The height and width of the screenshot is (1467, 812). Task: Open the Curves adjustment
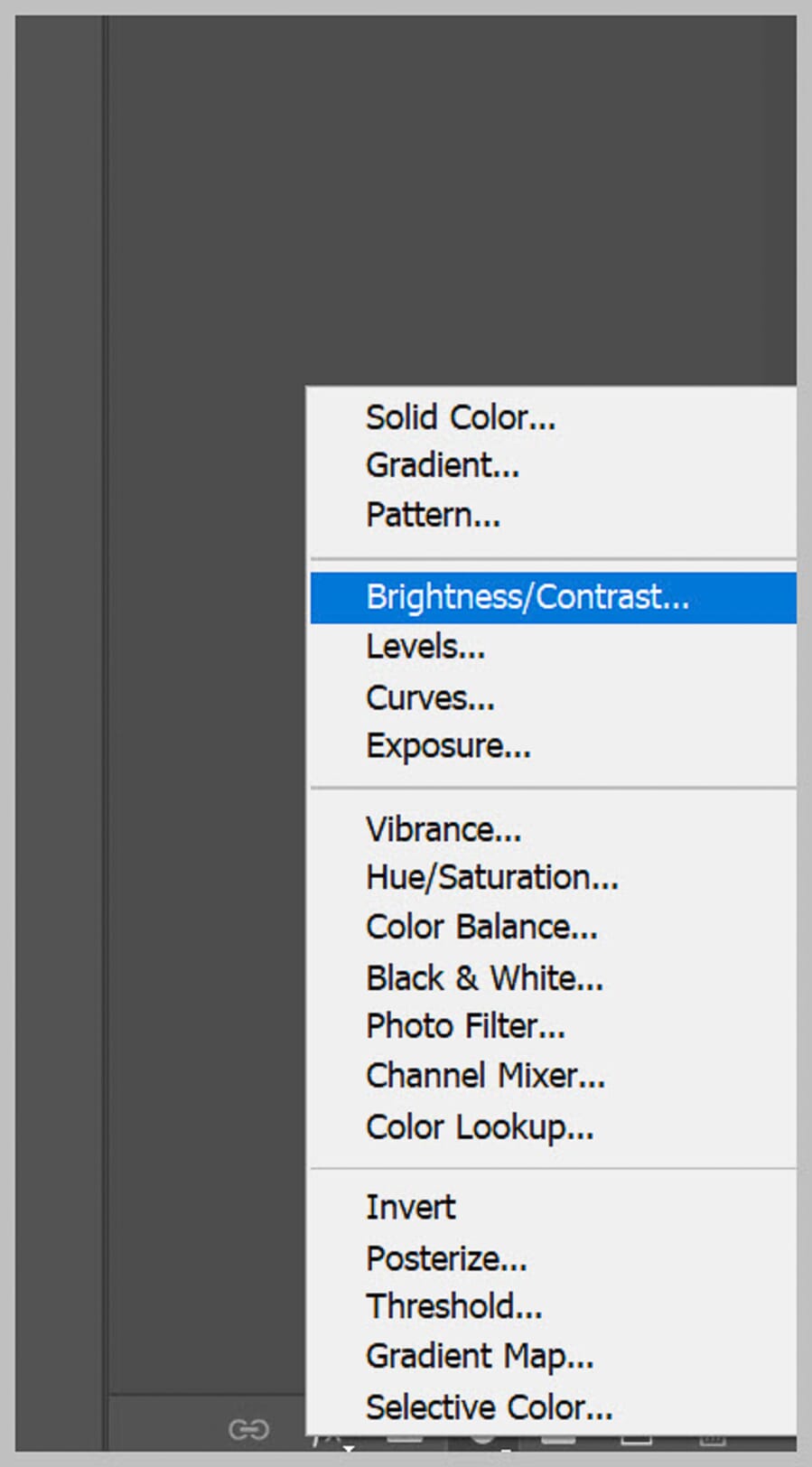pyautogui.click(x=429, y=696)
